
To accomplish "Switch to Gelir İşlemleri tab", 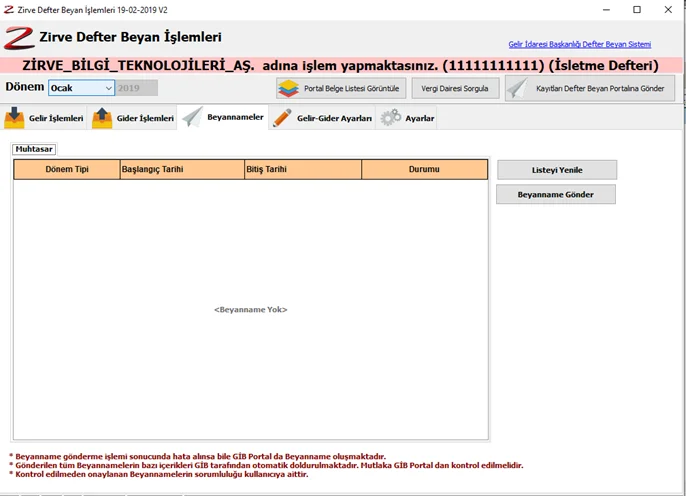I will click(x=44, y=118).
